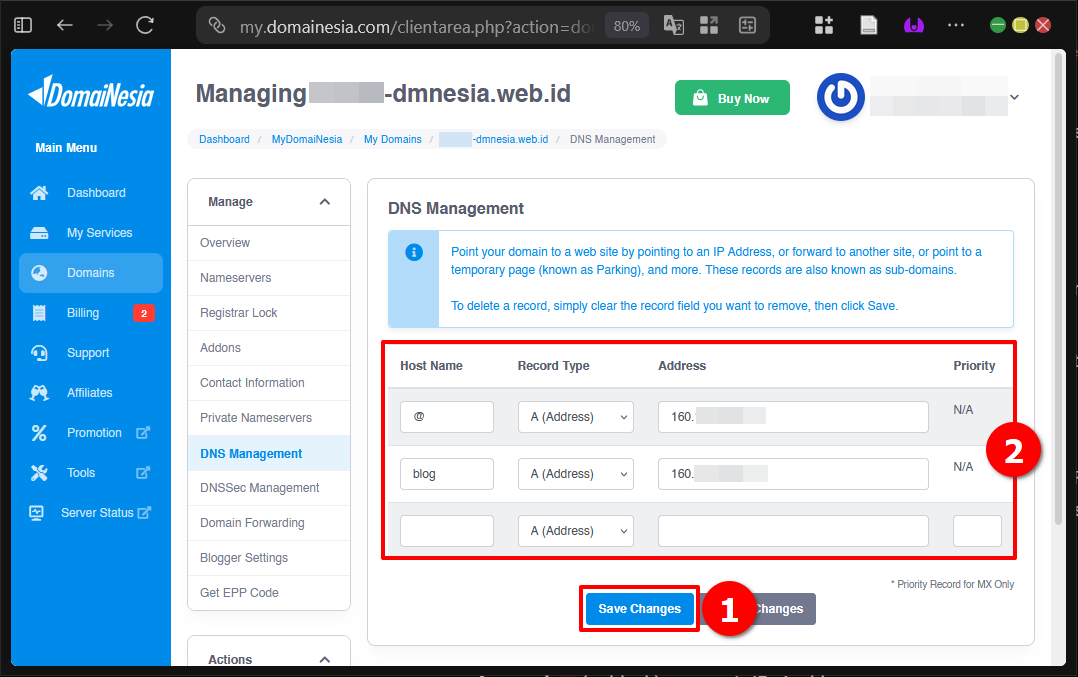Viewport: 1078px width, 677px height.
Task: Expand the account dropdown next to the username
Action: (1014, 97)
